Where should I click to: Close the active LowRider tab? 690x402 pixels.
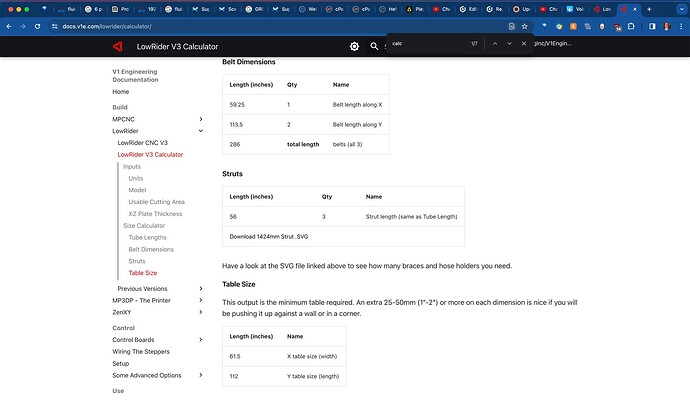point(635,9)
